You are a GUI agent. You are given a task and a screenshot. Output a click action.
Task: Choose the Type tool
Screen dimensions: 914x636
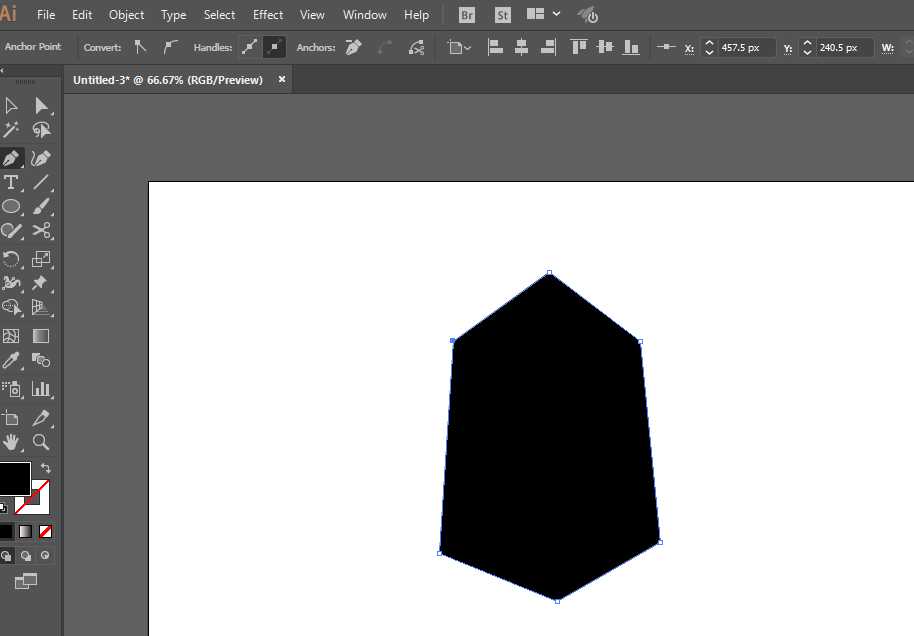[x=10, y=182]
